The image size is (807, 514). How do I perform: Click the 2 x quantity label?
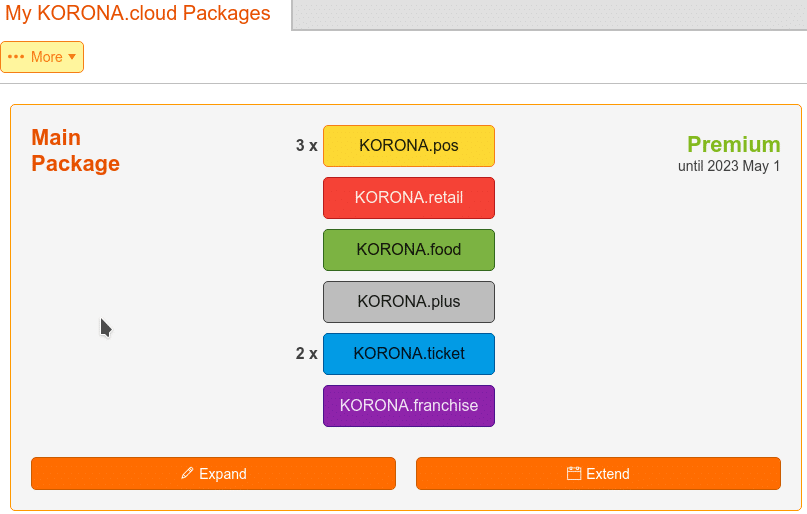(306, 353)
